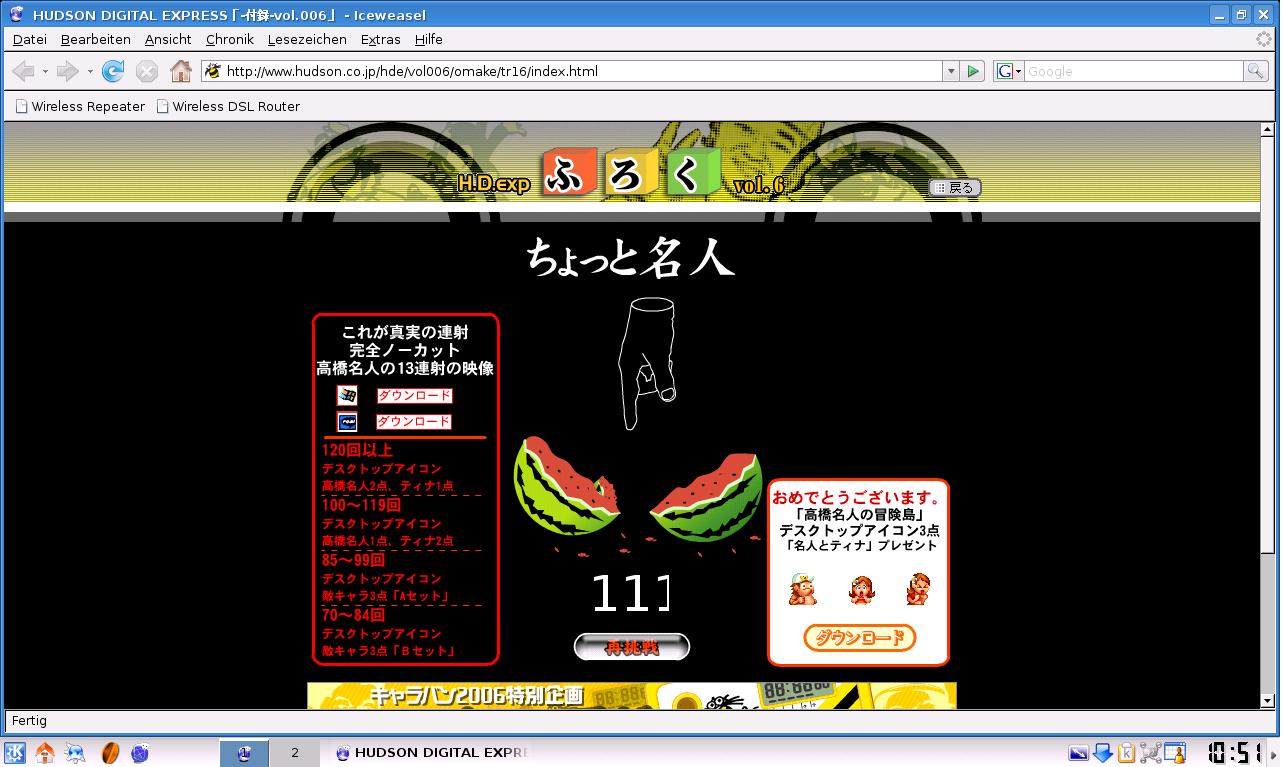Click the second video format icon
Viewport: 1284px width, 767px height.
pyautogui.click(x=347, y=421)
